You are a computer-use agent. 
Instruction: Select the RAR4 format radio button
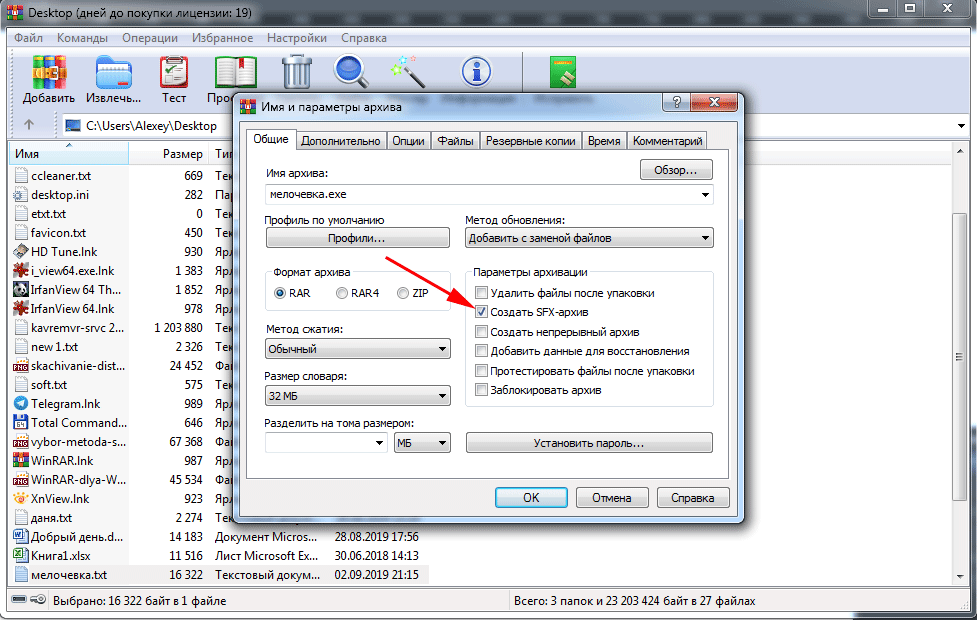click(341, 293)
